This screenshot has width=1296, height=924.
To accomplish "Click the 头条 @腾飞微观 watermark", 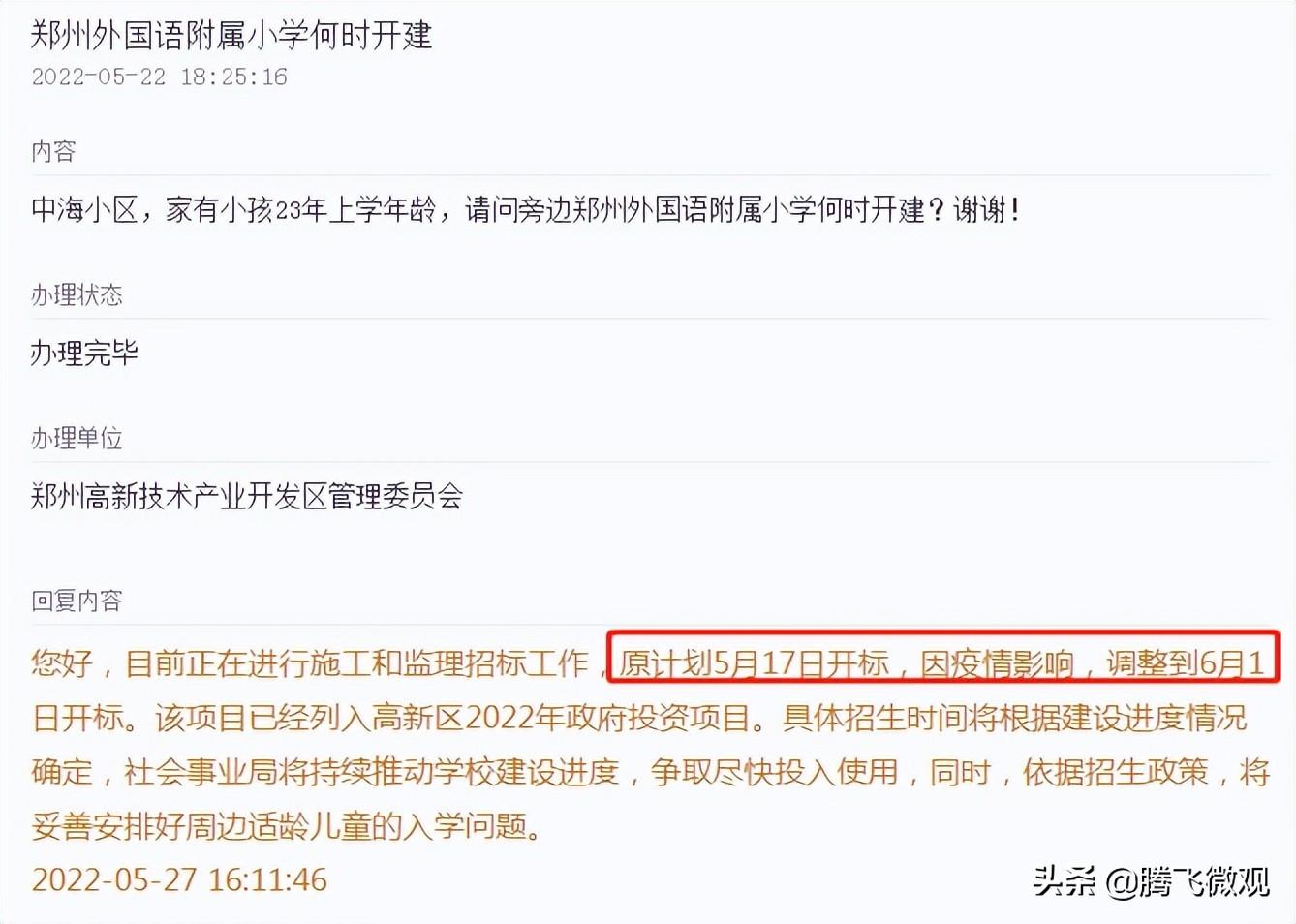I will [x=1150, y=881].
